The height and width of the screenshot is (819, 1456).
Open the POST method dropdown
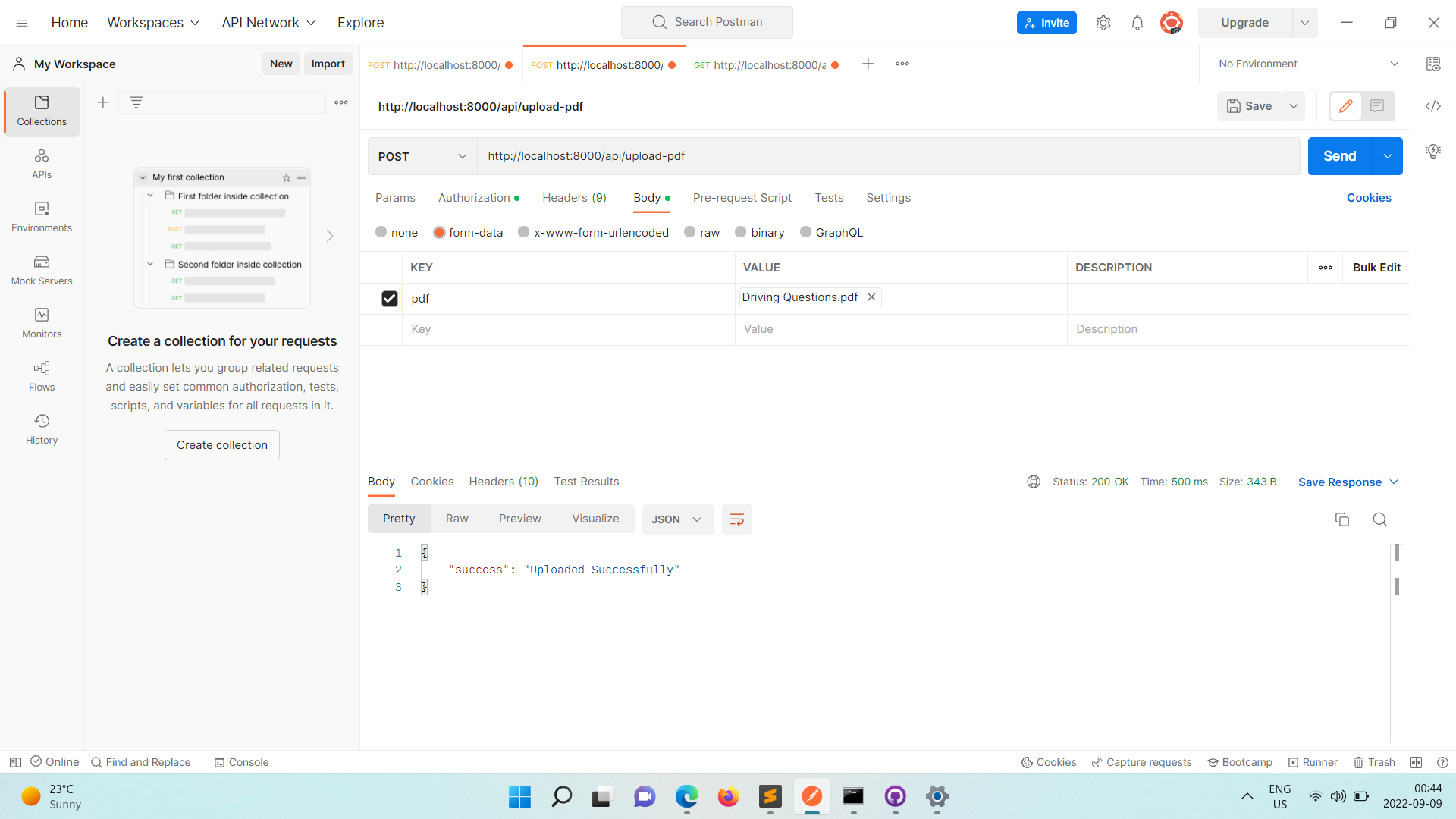point(421,156)
